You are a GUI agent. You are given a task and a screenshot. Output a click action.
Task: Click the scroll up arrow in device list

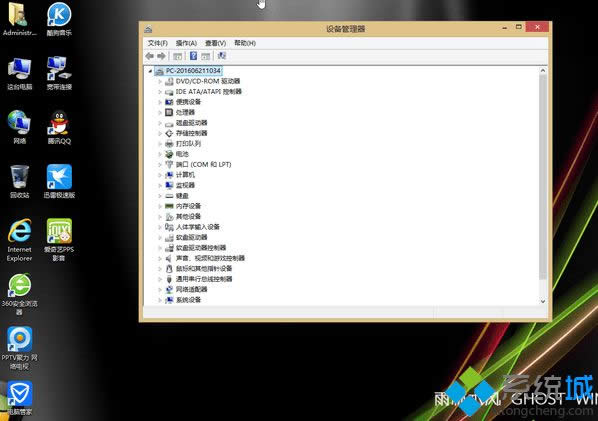point(543,71)
